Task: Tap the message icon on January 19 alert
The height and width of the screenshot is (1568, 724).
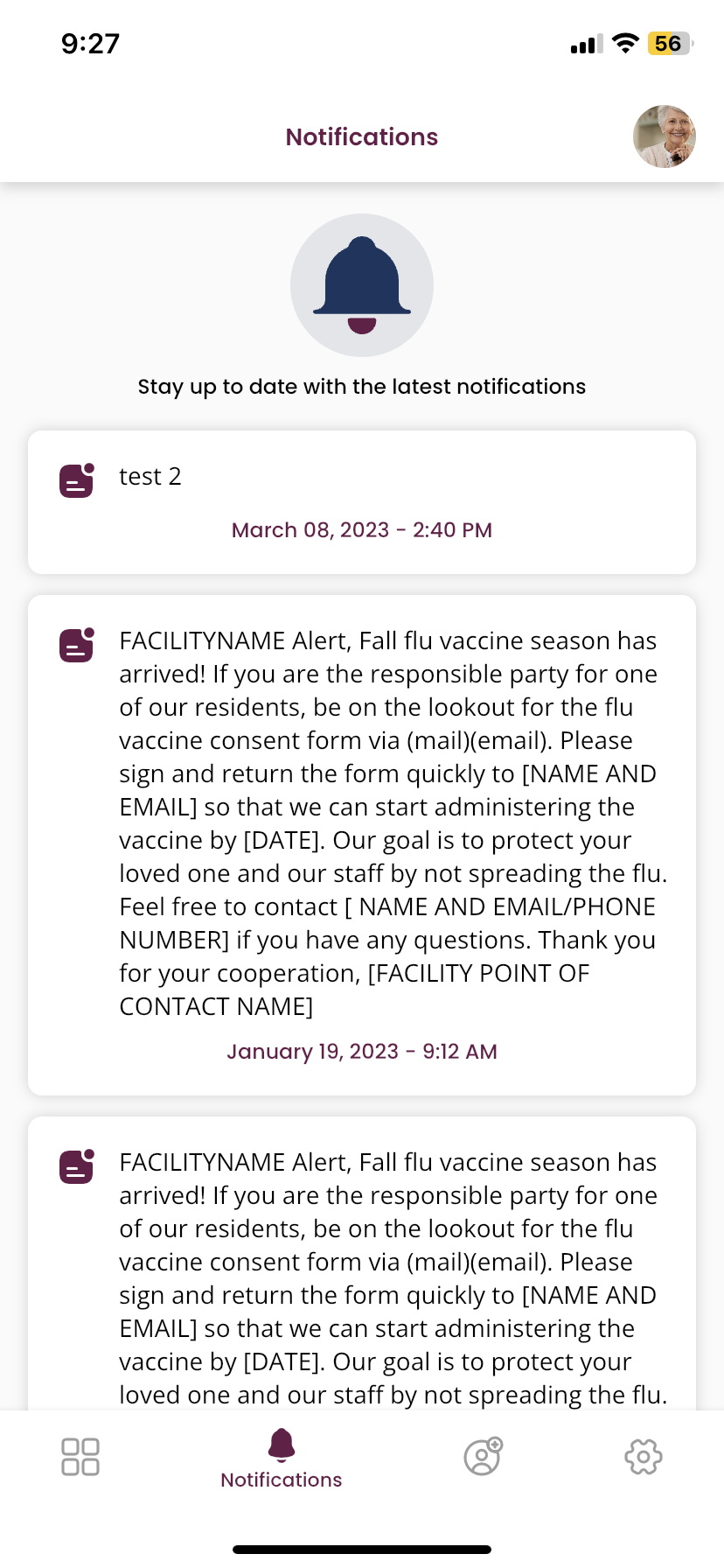Action: tap(77, 645)
